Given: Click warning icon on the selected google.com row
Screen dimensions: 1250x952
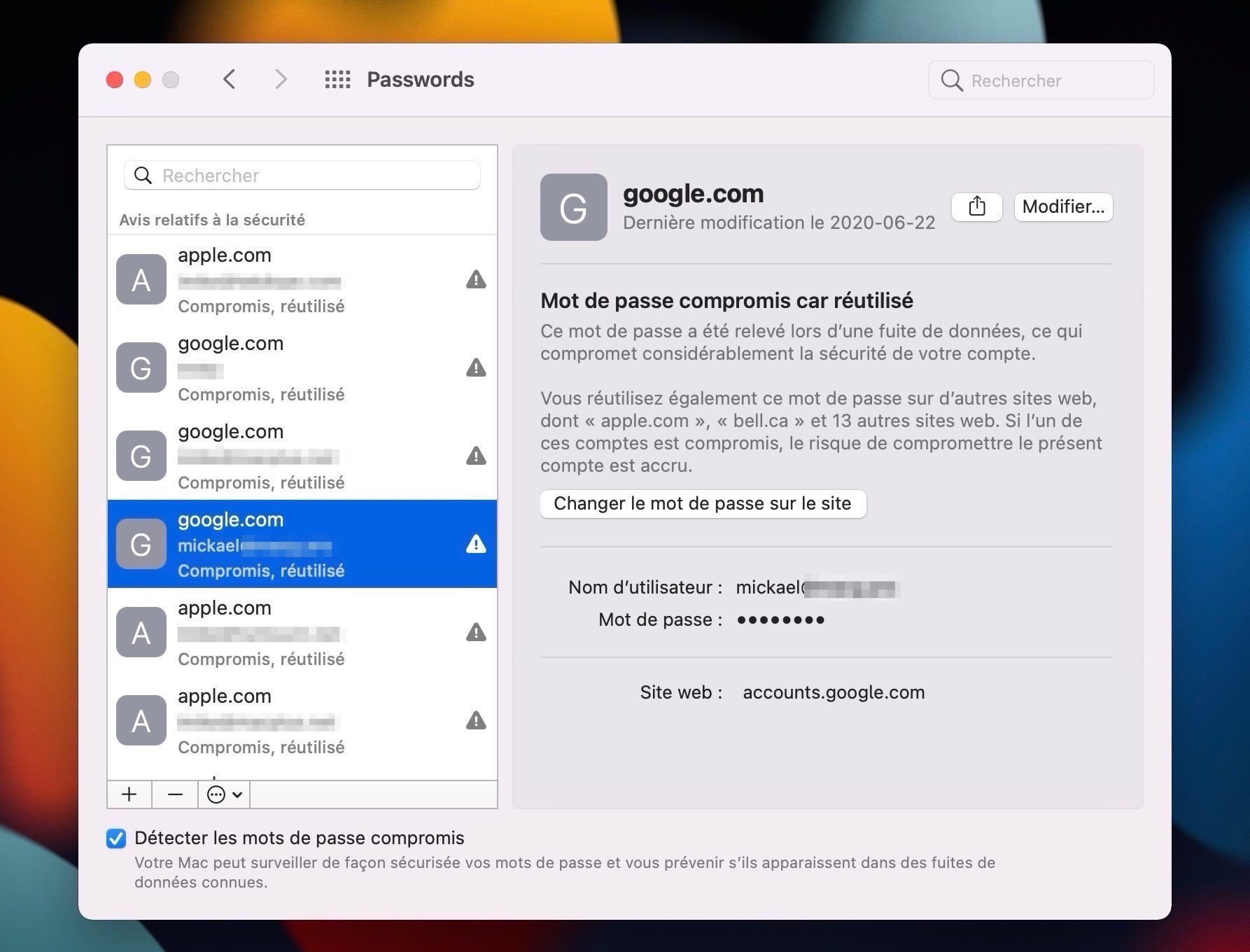Looking at the screenshot, I should coord(476,544).
